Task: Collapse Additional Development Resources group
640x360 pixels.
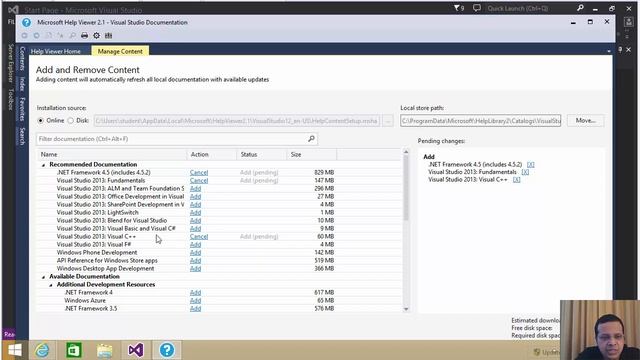Action: point(51,285)
